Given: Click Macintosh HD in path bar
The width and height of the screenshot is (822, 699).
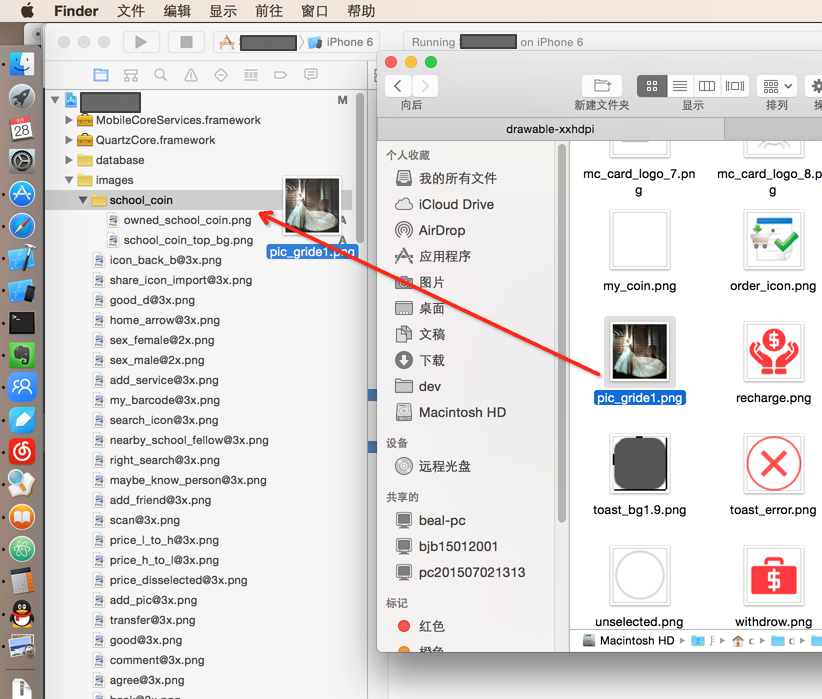Looking at the screenshot, I should coord(629,640).
